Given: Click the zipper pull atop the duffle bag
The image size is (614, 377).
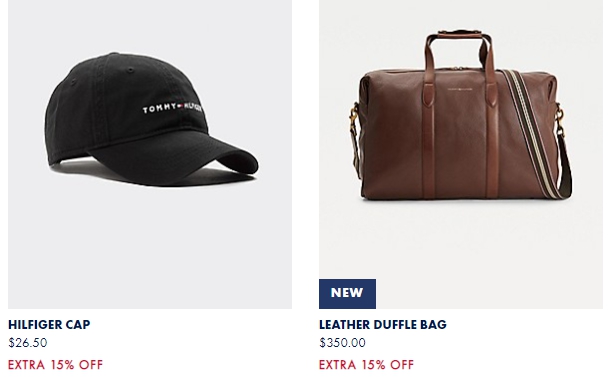Looking at the screenshot, I should click(456, 68).
